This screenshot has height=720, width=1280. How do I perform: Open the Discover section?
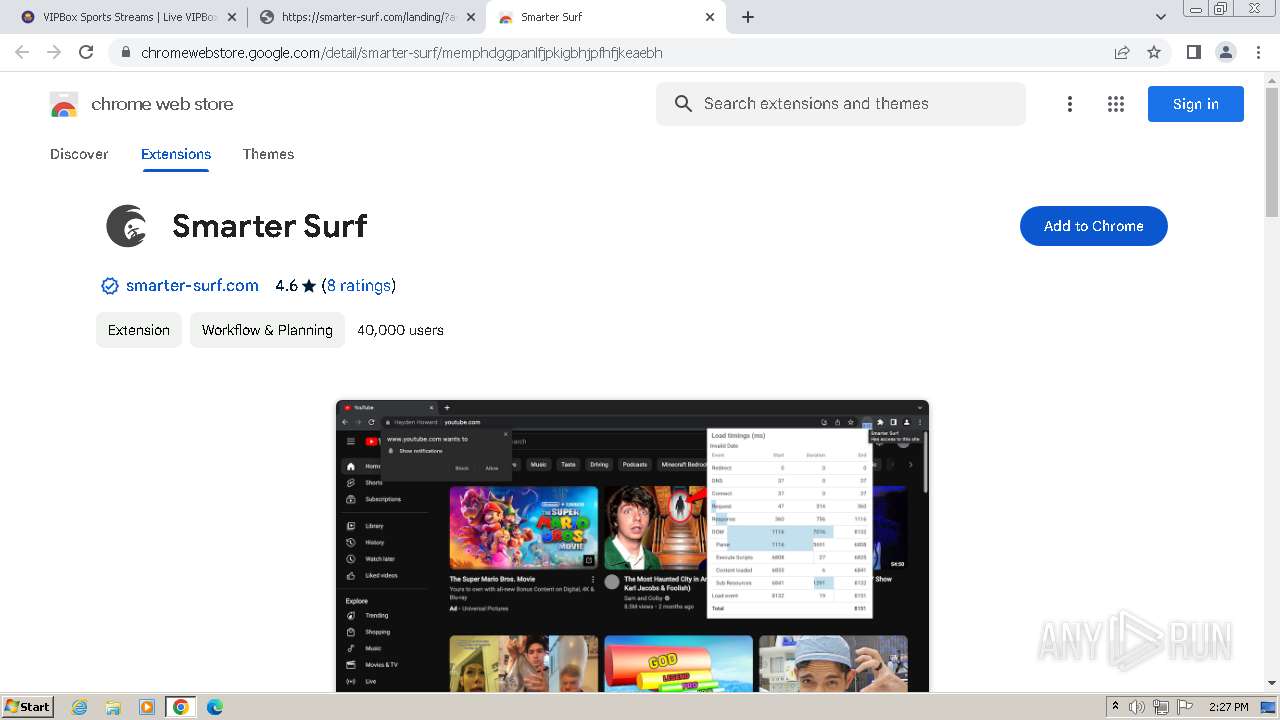tap(79, 154)
